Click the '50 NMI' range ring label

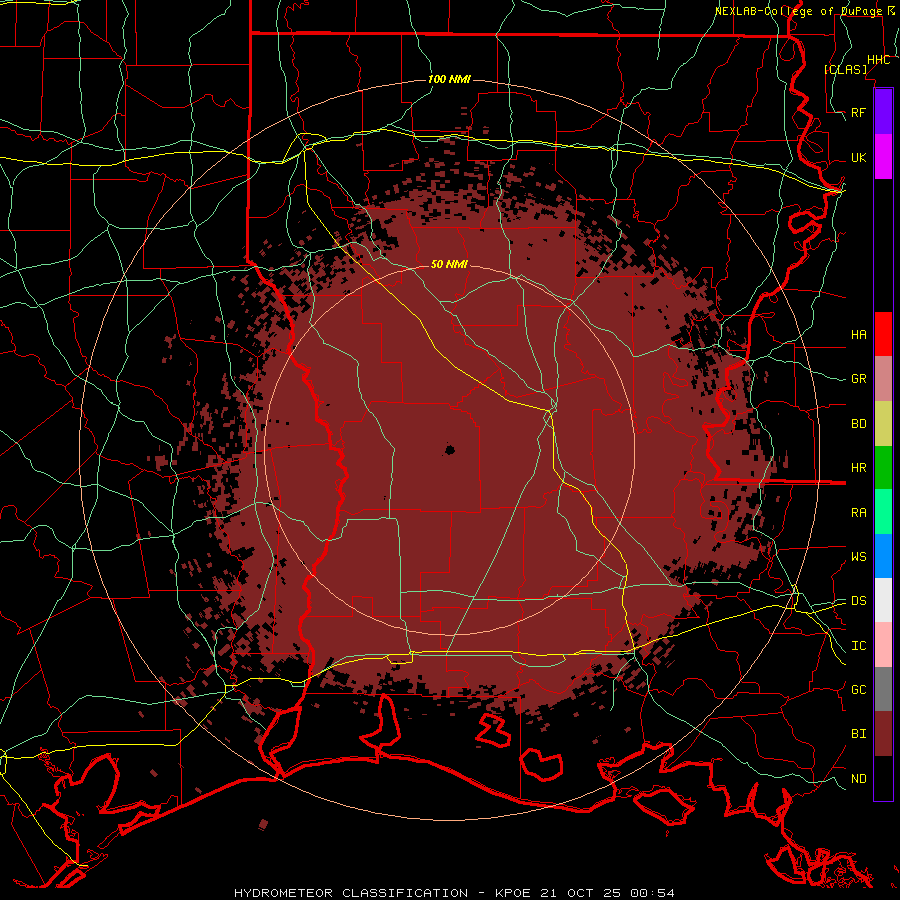pyautogui.click(x=449, y=264)
